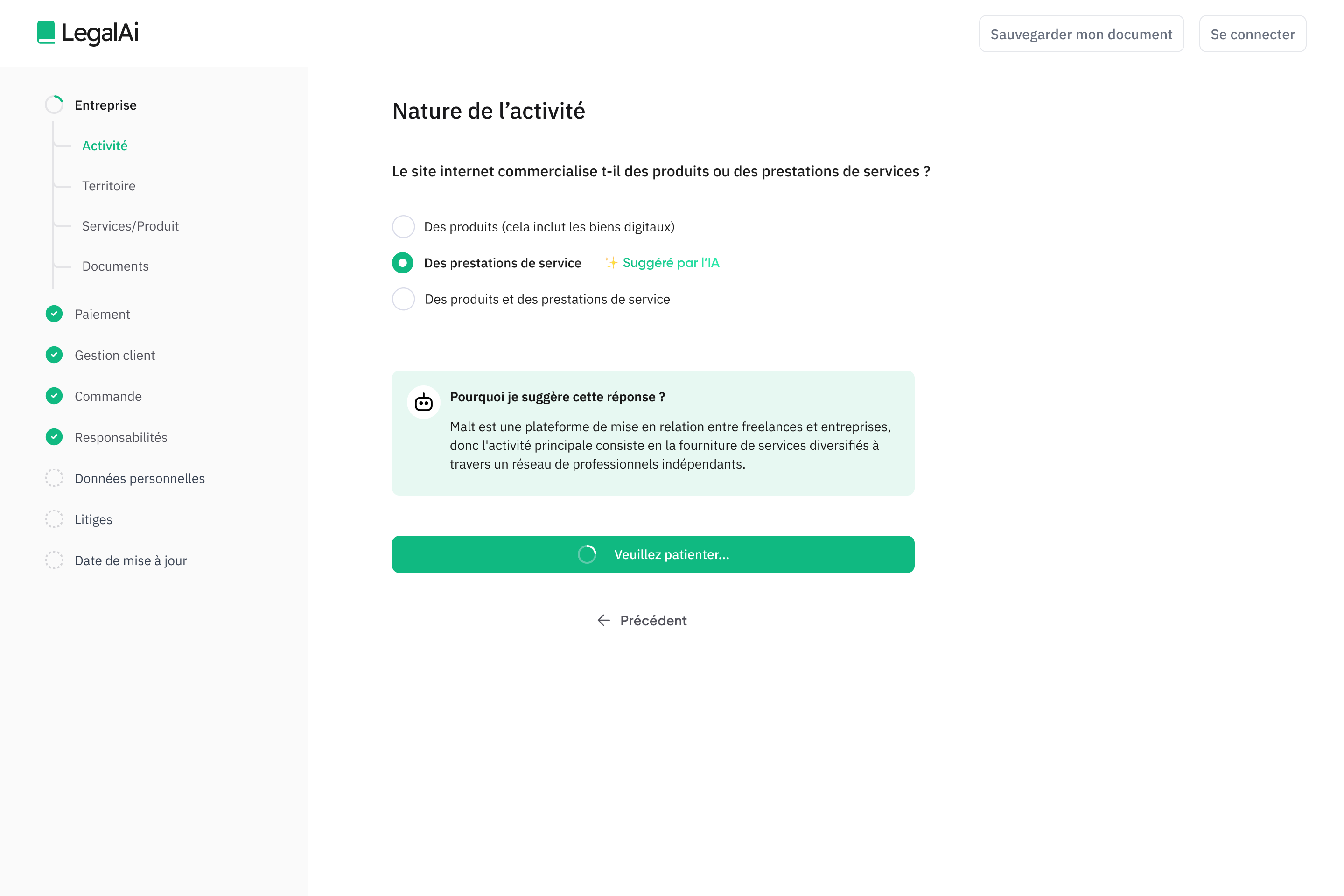
Task: Click the Entreprise progress circle
Action: click(x=54, y=105)
